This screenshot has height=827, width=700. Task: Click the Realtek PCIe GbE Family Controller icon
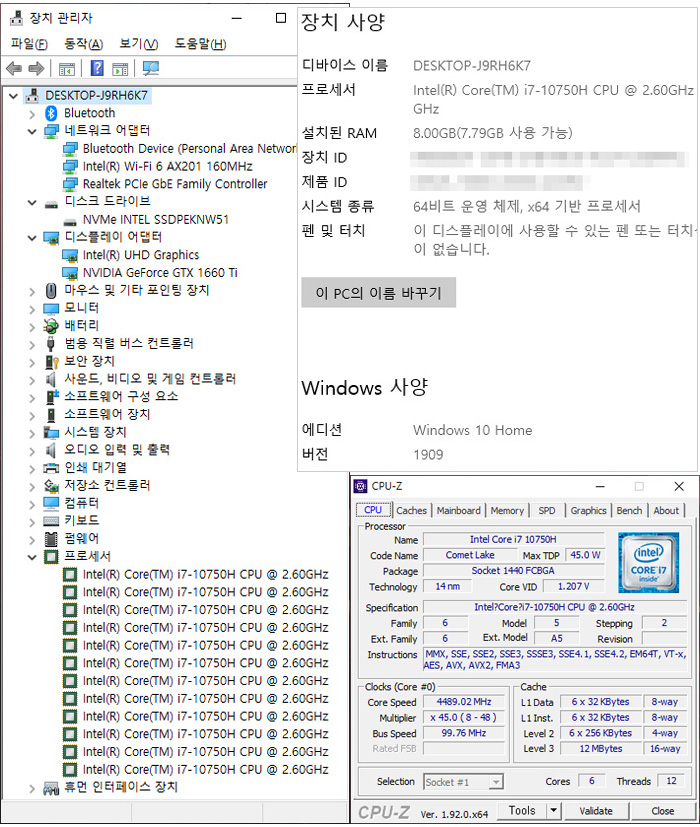70,184
